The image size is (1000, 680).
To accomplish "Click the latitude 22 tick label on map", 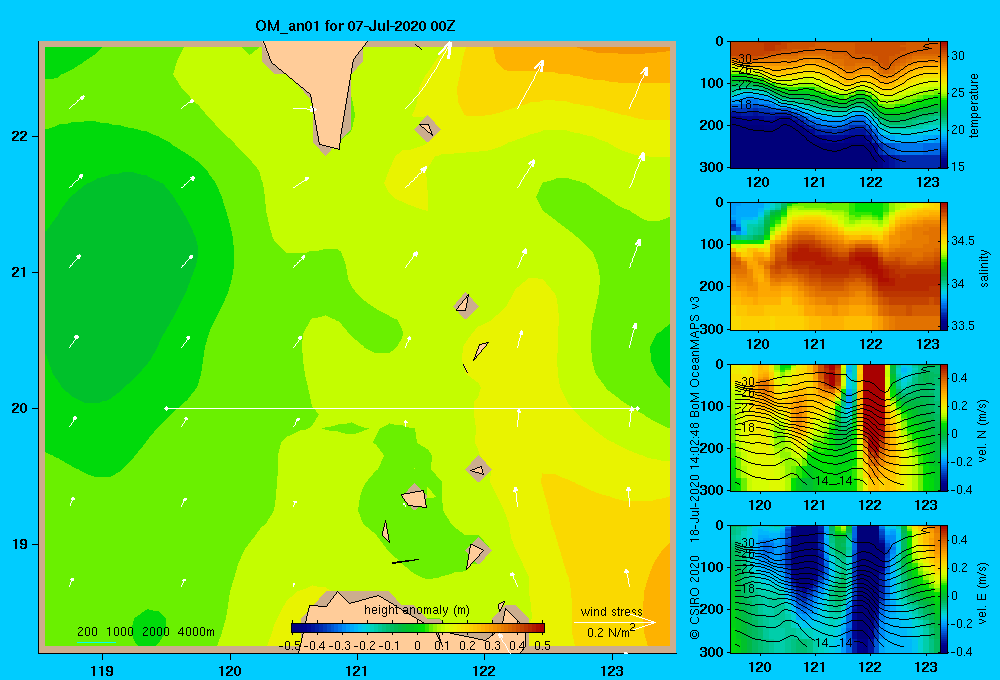I will [x=20, y=136].
